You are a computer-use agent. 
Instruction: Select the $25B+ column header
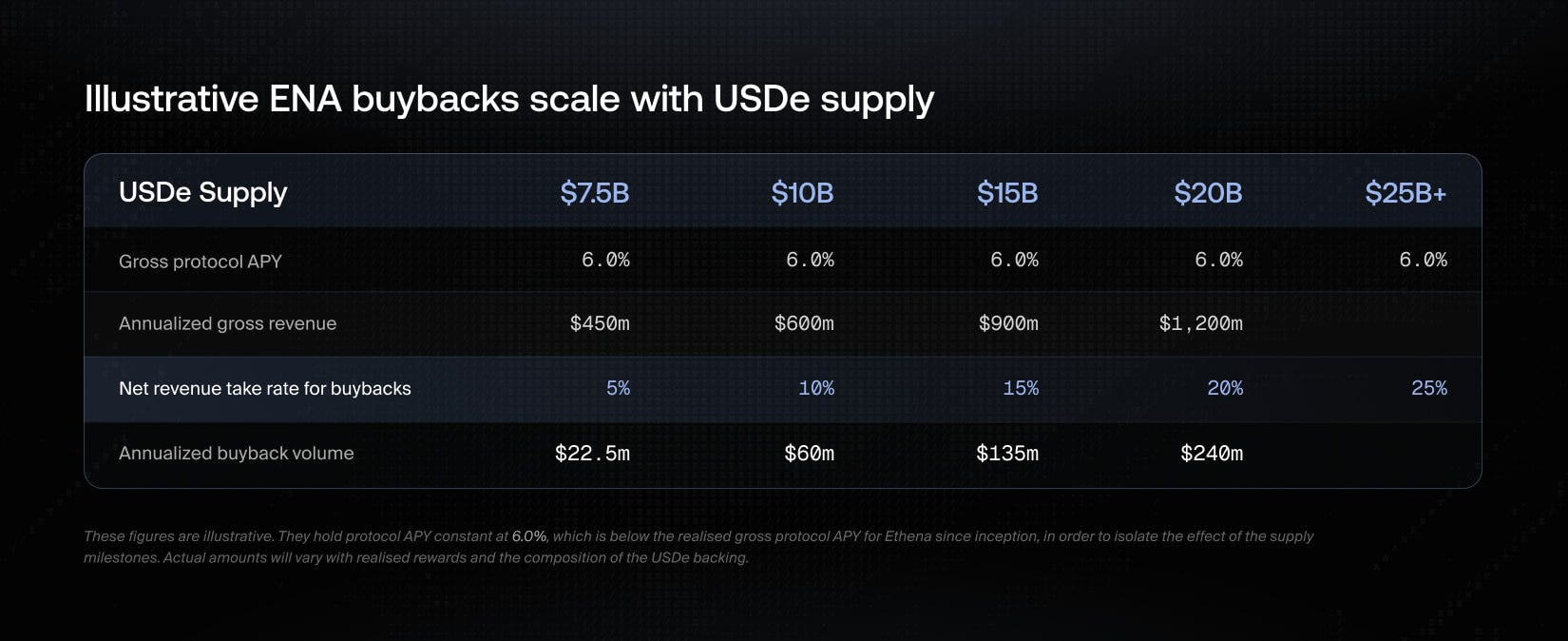[1405, 193]
